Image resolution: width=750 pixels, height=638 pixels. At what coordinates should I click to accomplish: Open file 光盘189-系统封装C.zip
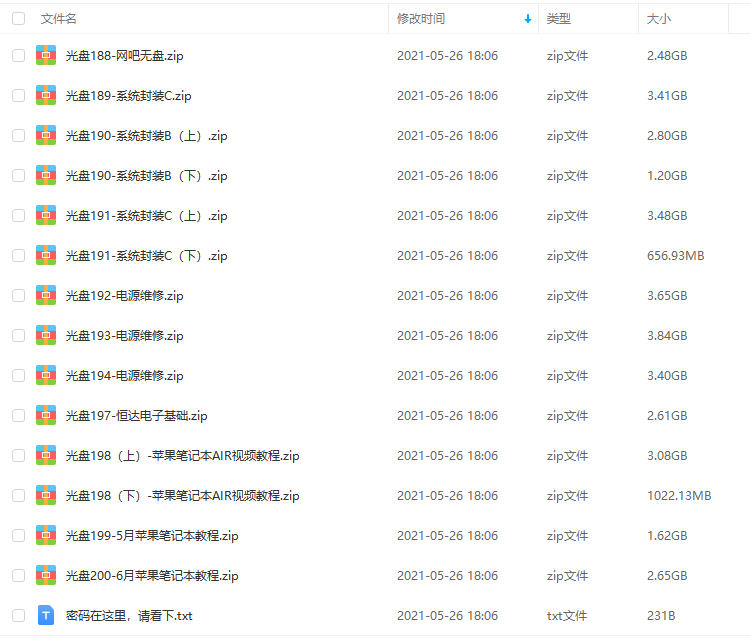pos(128,96)
